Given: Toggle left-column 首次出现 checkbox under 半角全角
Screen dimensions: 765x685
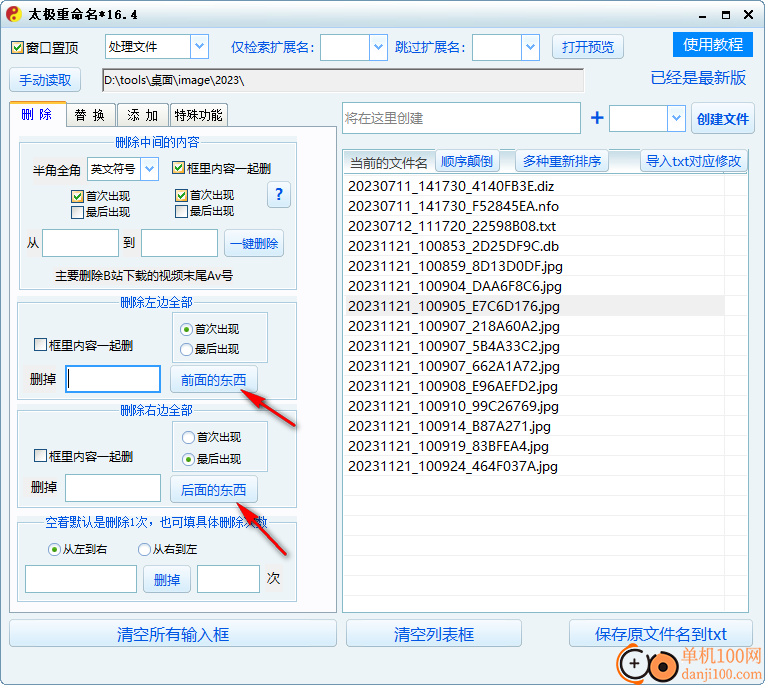Looking at the screenshot, I should (x=77, y=196).
